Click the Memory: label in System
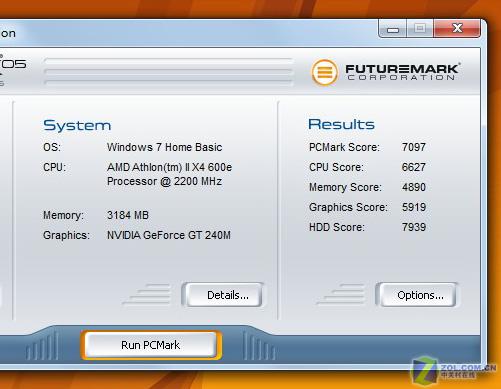 [63, 215]
